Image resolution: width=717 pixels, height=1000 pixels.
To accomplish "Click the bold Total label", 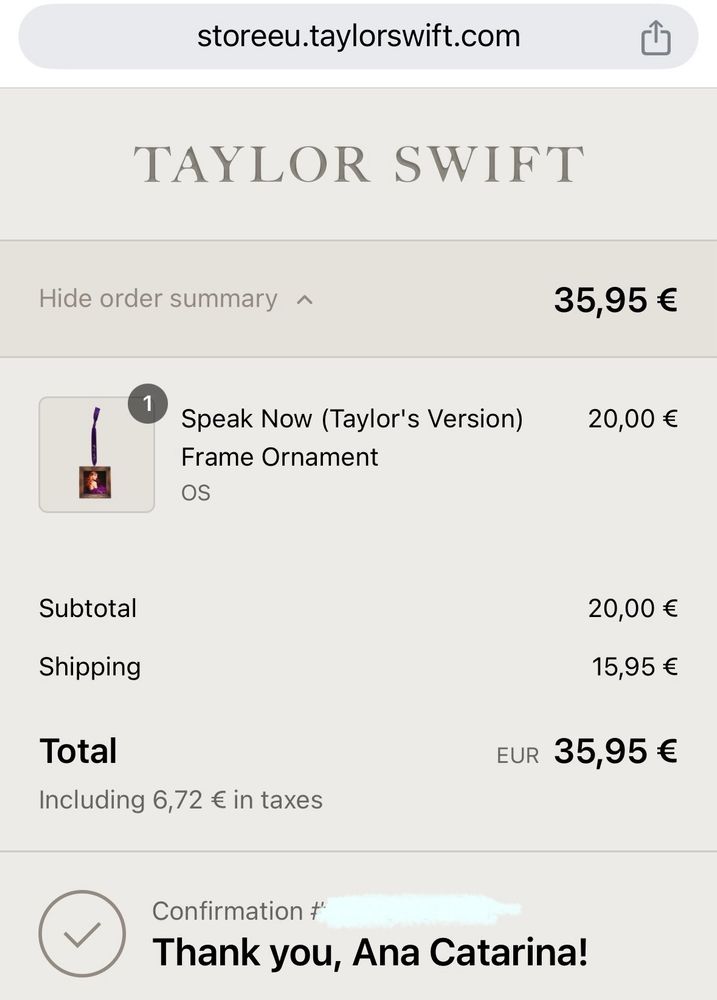I will [x=78, y=751].
